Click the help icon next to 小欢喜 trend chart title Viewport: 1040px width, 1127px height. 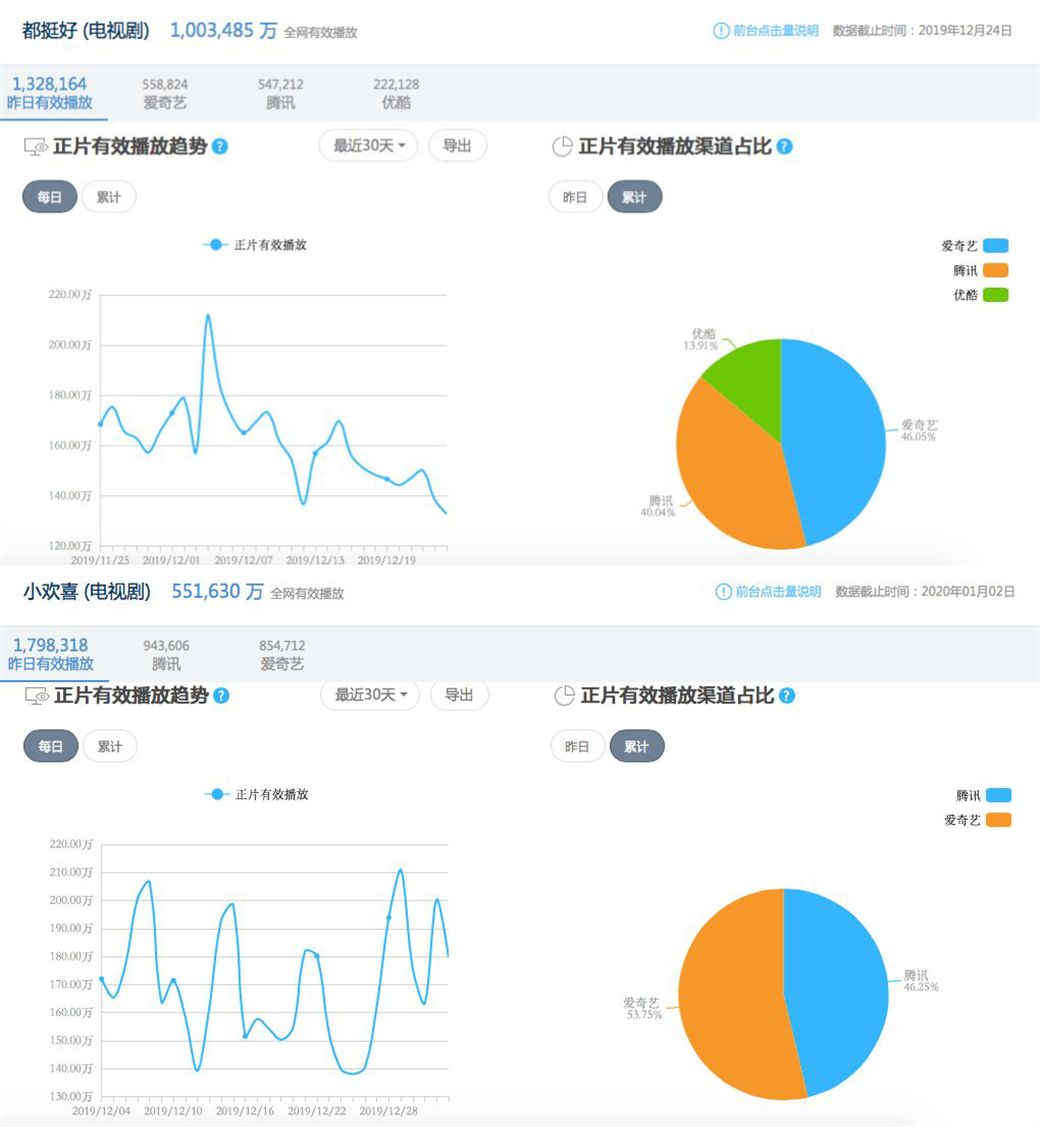tap(222, 697)
